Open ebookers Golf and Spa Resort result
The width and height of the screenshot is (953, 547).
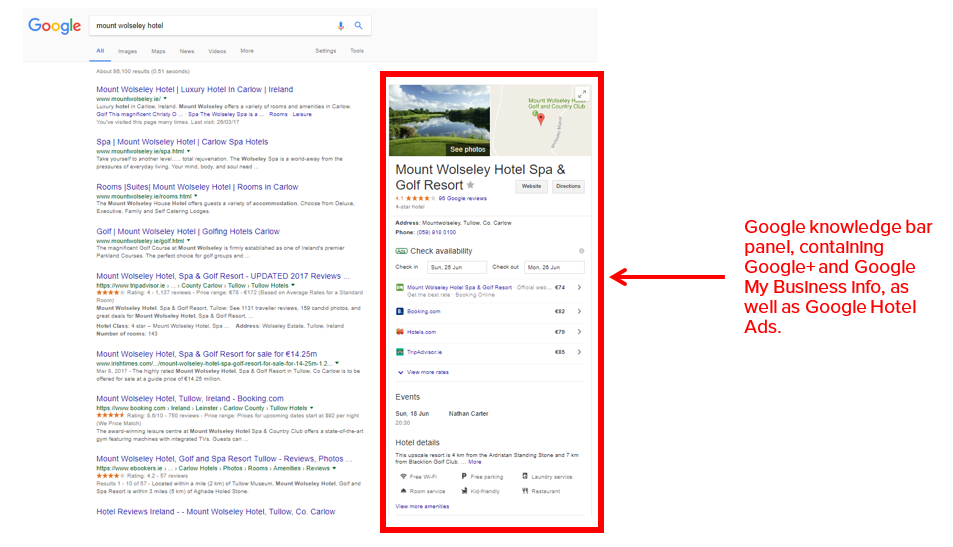[224, 459]
